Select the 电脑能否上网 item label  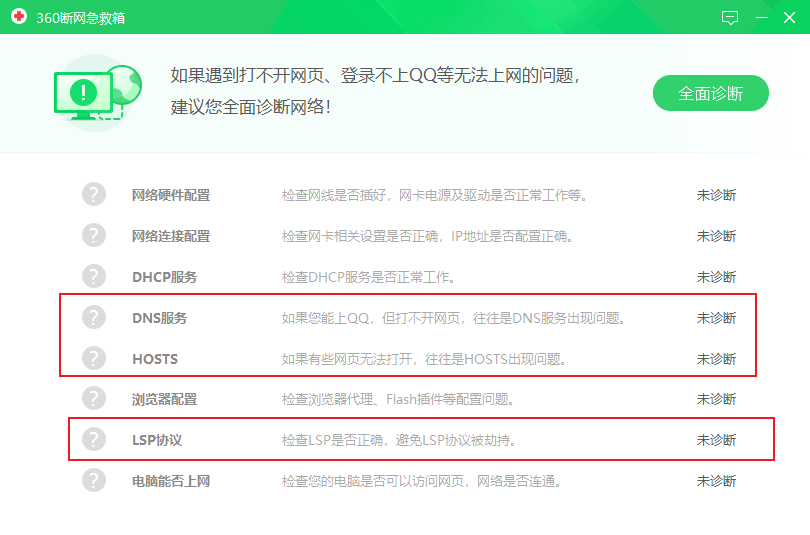pos(170,481)
